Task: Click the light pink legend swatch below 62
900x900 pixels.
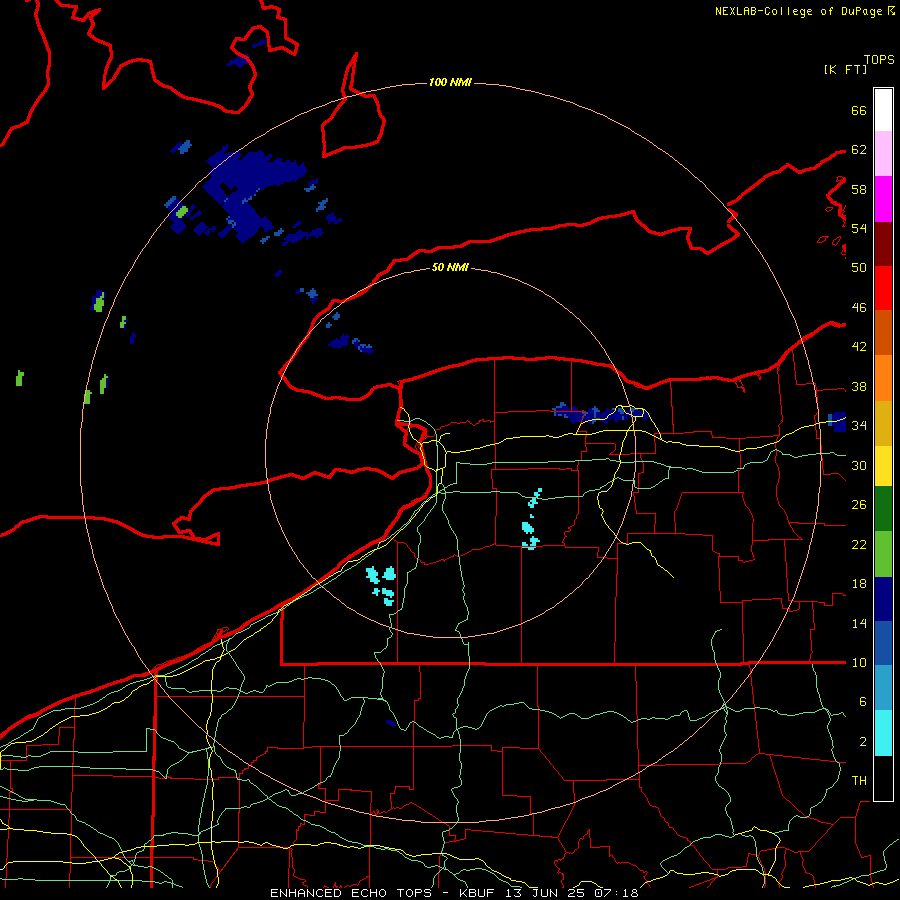Action: pos(883,154)
